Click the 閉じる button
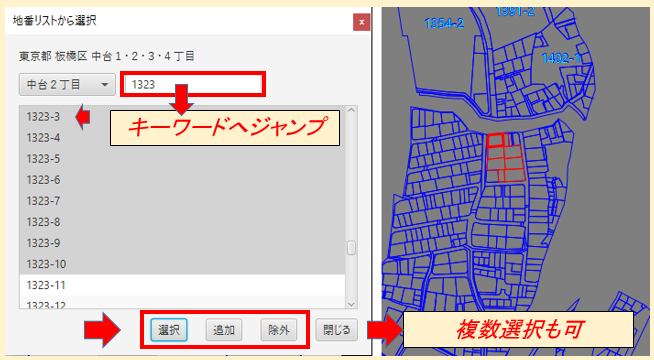 [x=337, y=330]
